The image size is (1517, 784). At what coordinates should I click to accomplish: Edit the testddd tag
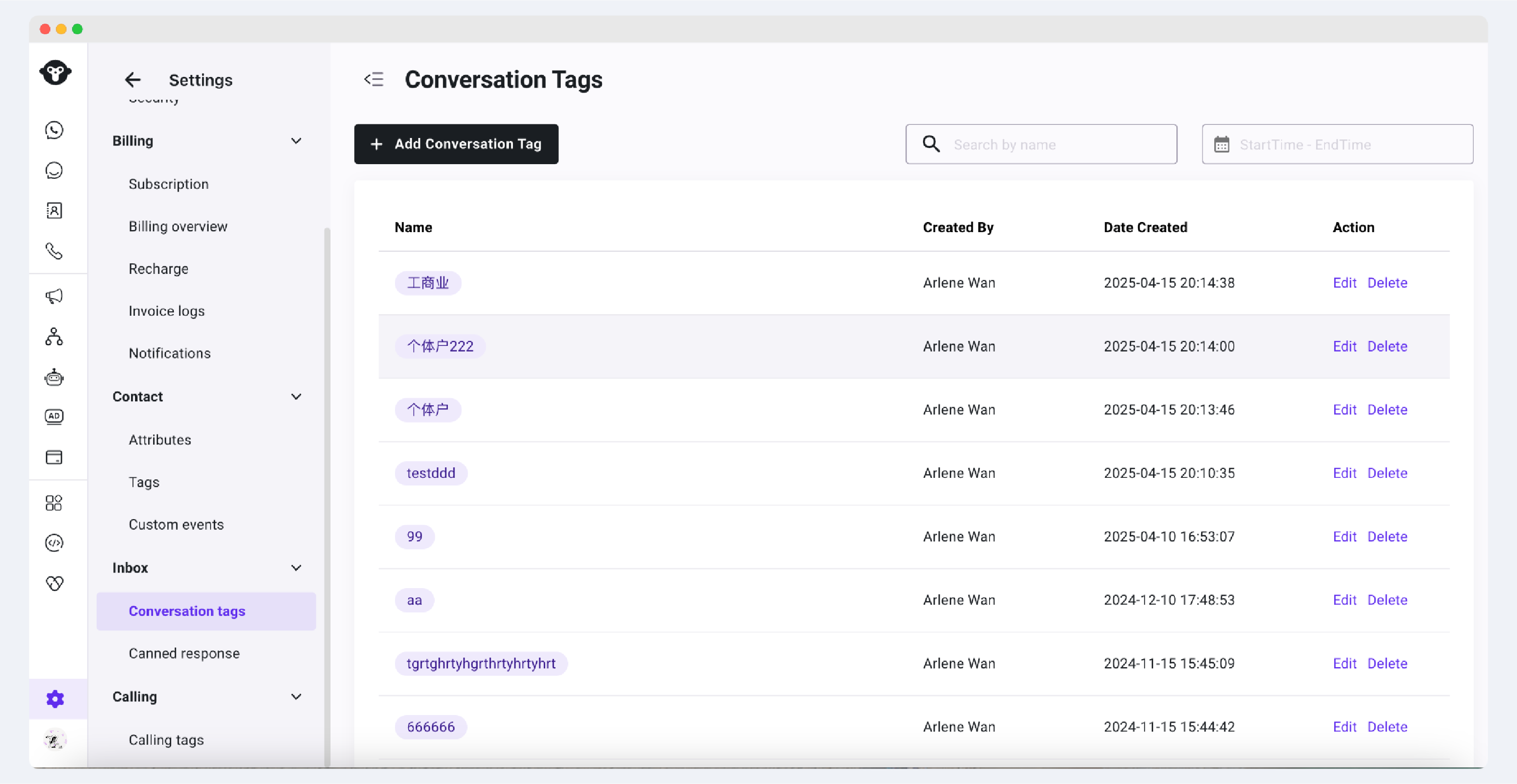(1345, 473)
